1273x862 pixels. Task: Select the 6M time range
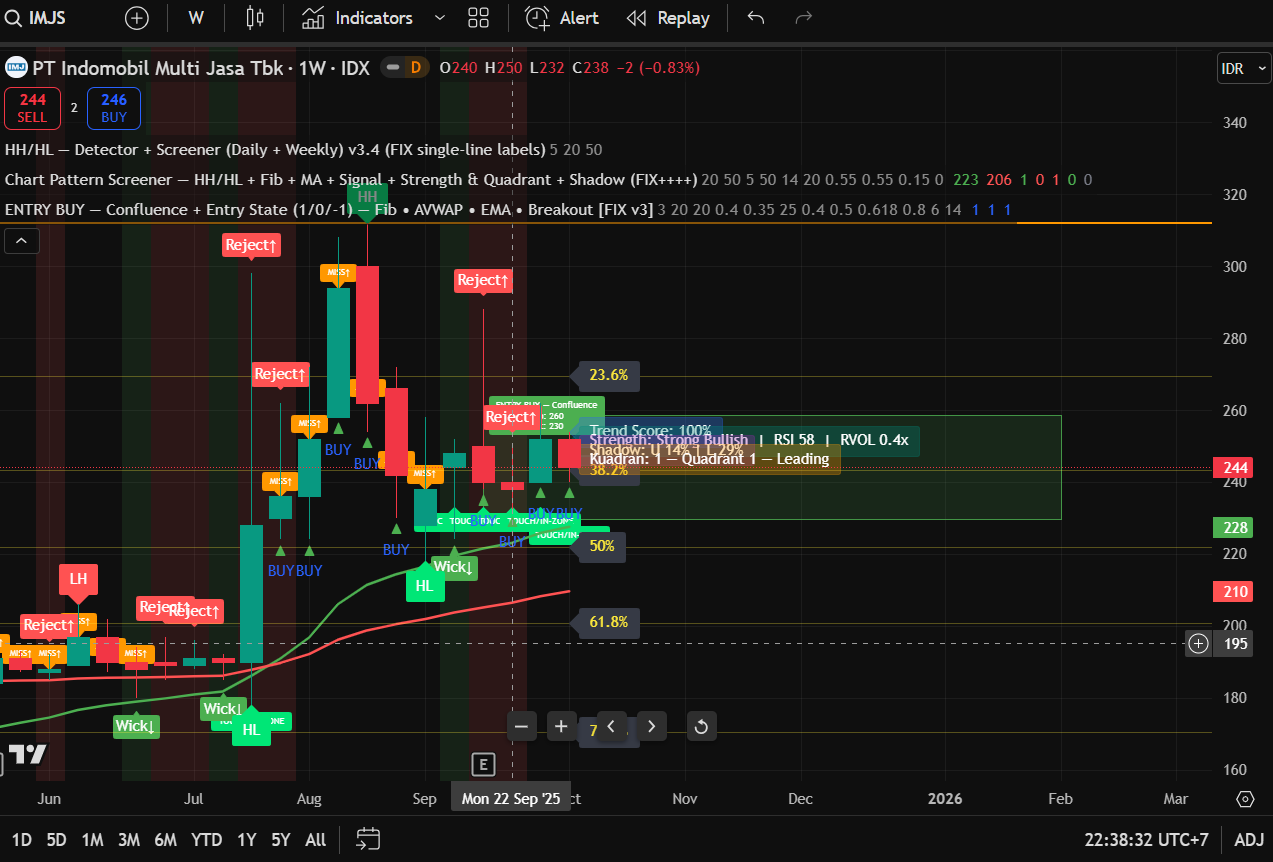[166, 840]
